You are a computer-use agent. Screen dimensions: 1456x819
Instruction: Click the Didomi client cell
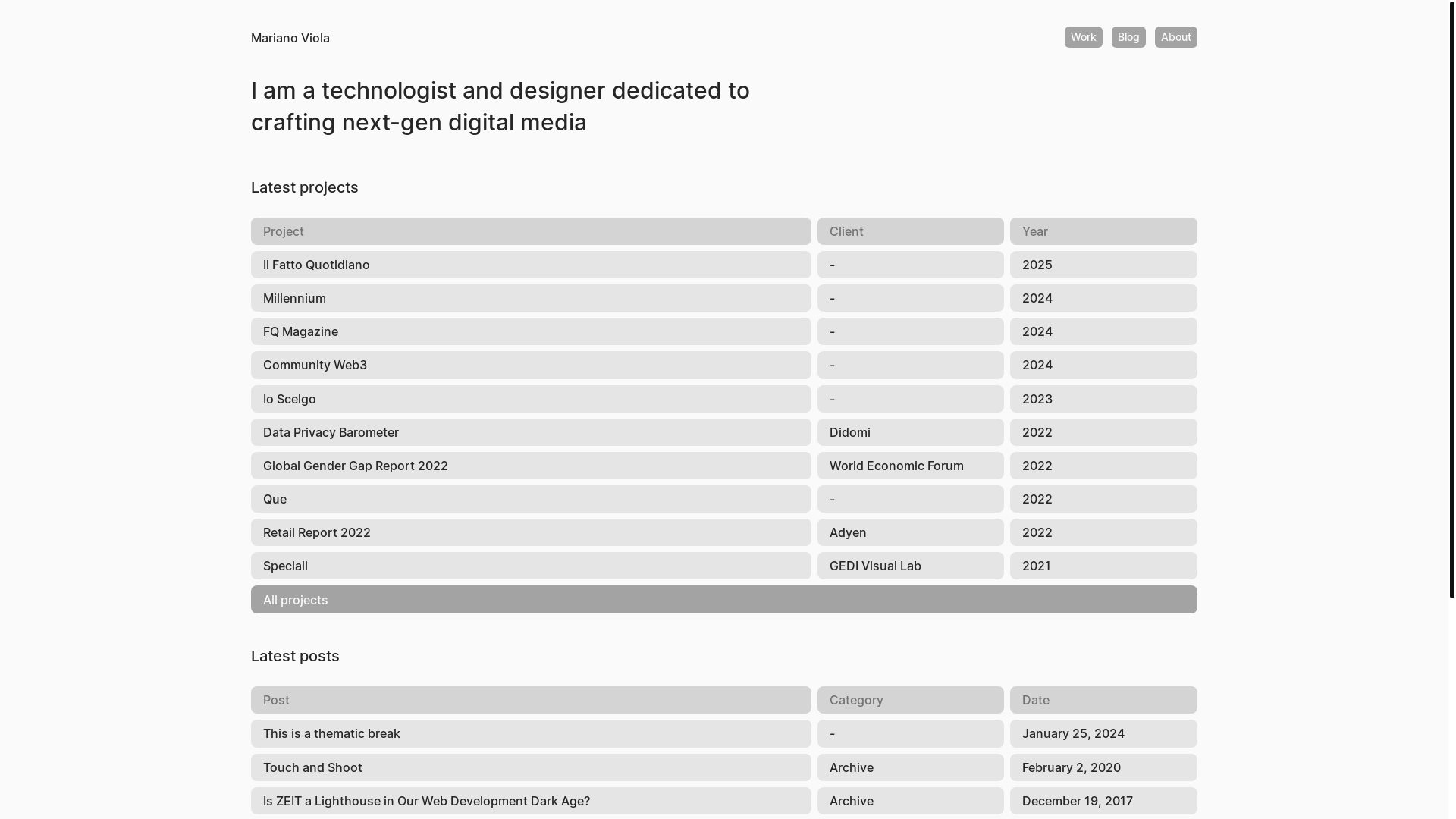click(x=911, y=432)
